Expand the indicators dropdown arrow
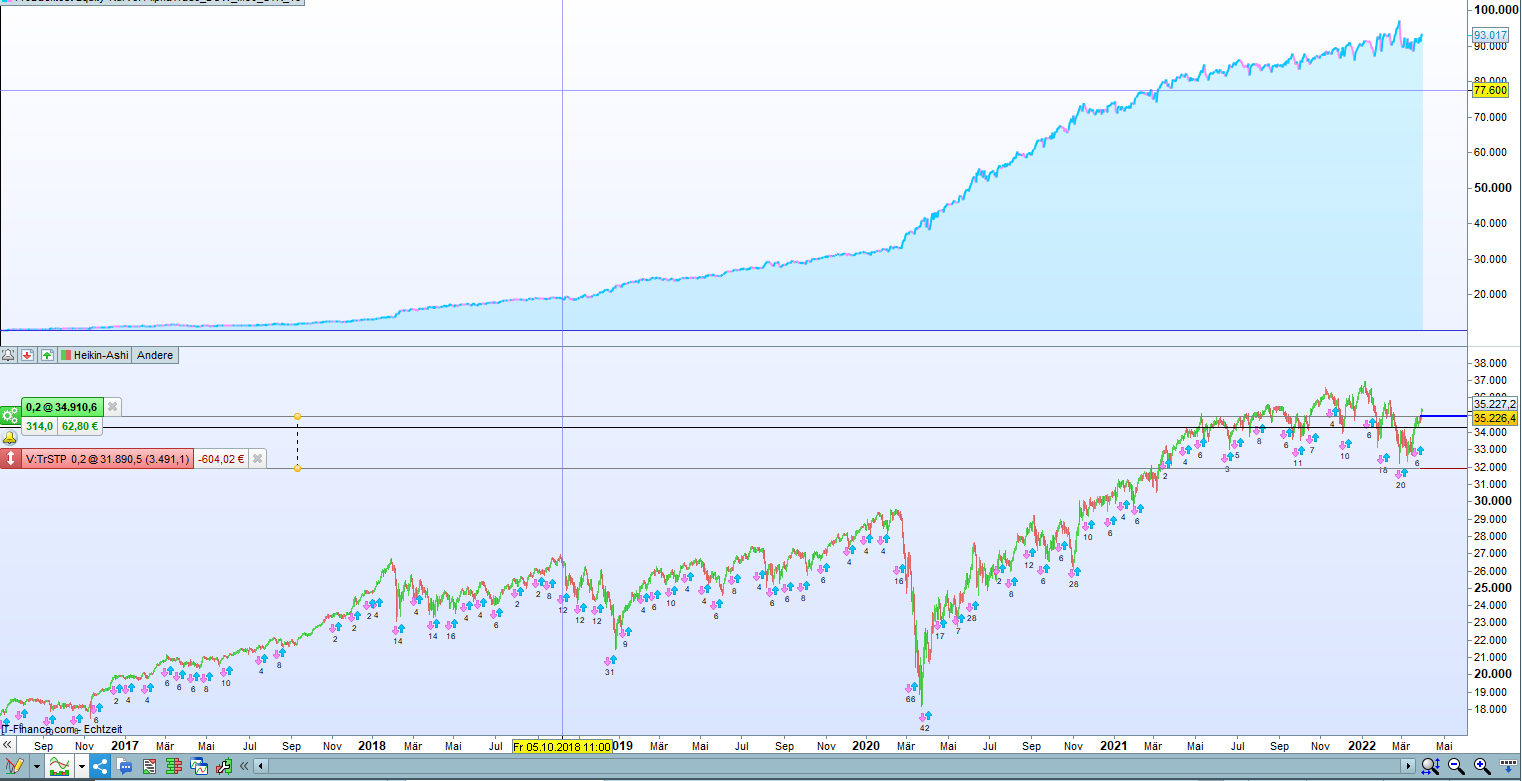Image resolution: width=1522 pixels, height=781 pixels. pyautogui.click(x=82, y=767)
